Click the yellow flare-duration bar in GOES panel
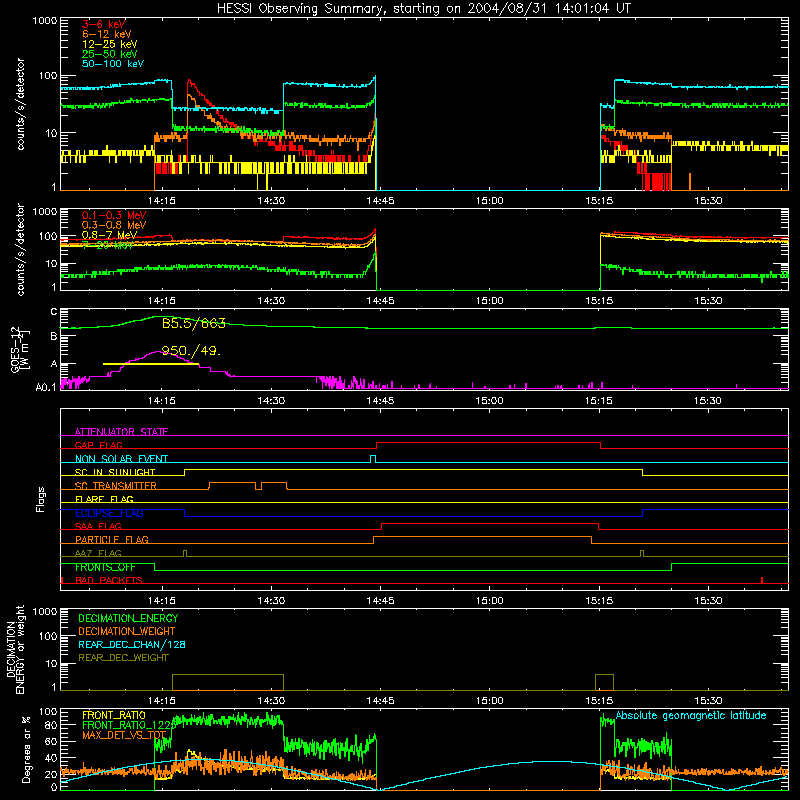The image size is (800, 800). pyautogui.click(x=151, y=364)
